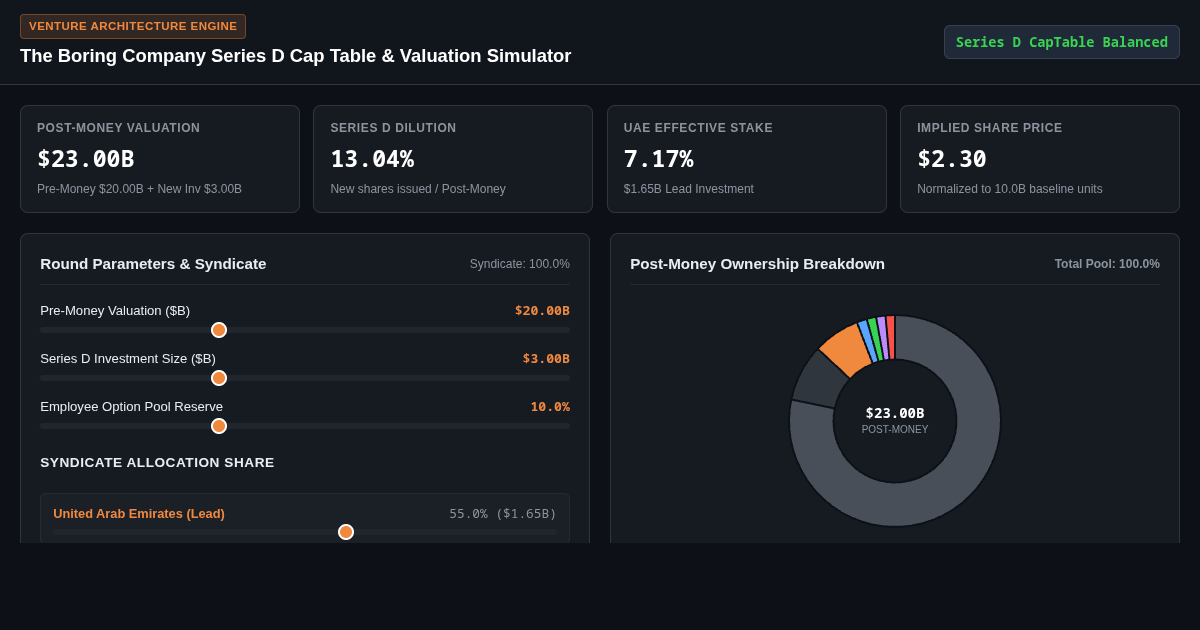
Task: Click the 10.0% option pool value
Action: [550, 406]
